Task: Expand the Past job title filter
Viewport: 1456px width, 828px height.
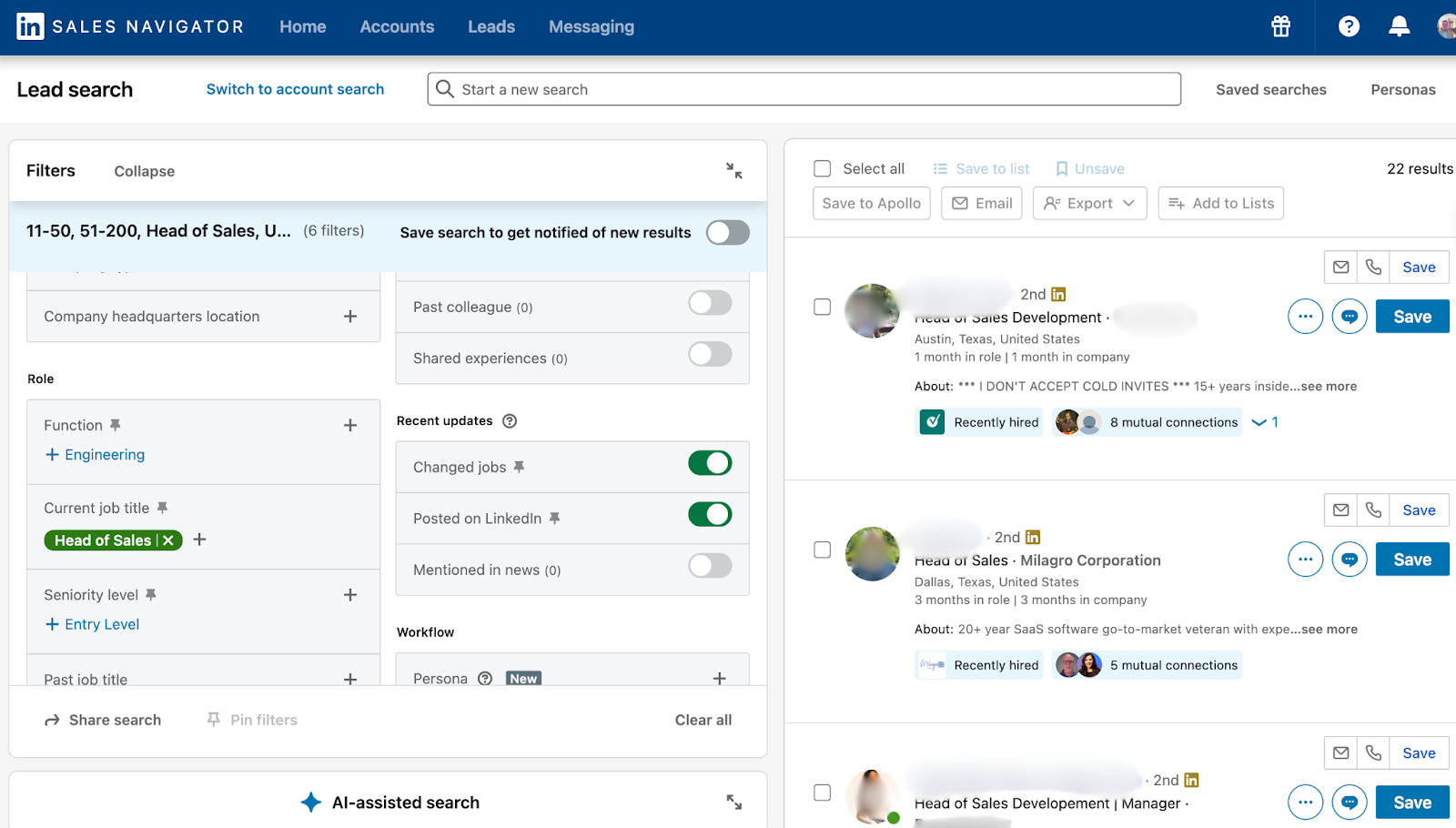Action: (350, 679)
